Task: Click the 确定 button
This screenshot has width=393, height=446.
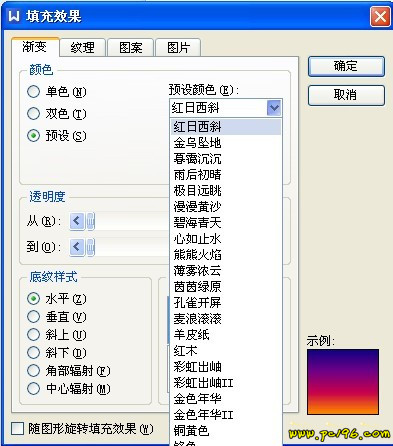Action: (346, 66)
